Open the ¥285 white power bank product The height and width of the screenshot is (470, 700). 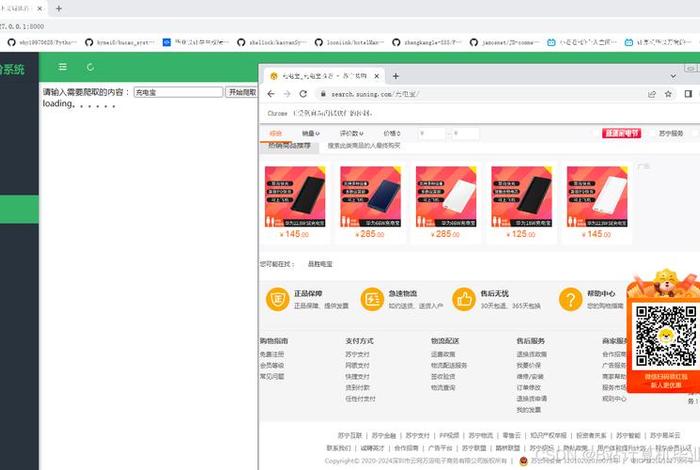(446, 197)
